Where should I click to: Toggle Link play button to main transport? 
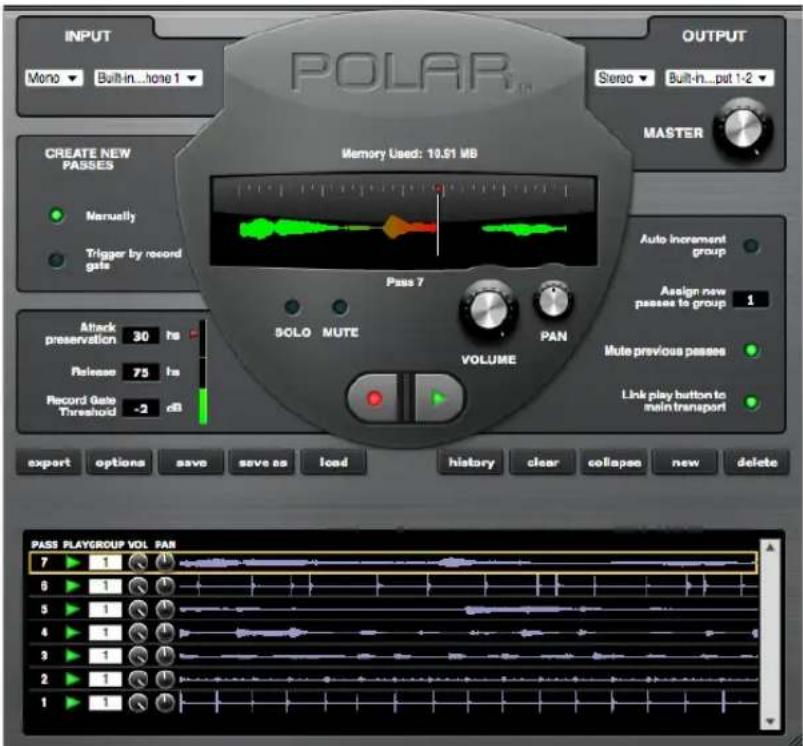[751, 402]
